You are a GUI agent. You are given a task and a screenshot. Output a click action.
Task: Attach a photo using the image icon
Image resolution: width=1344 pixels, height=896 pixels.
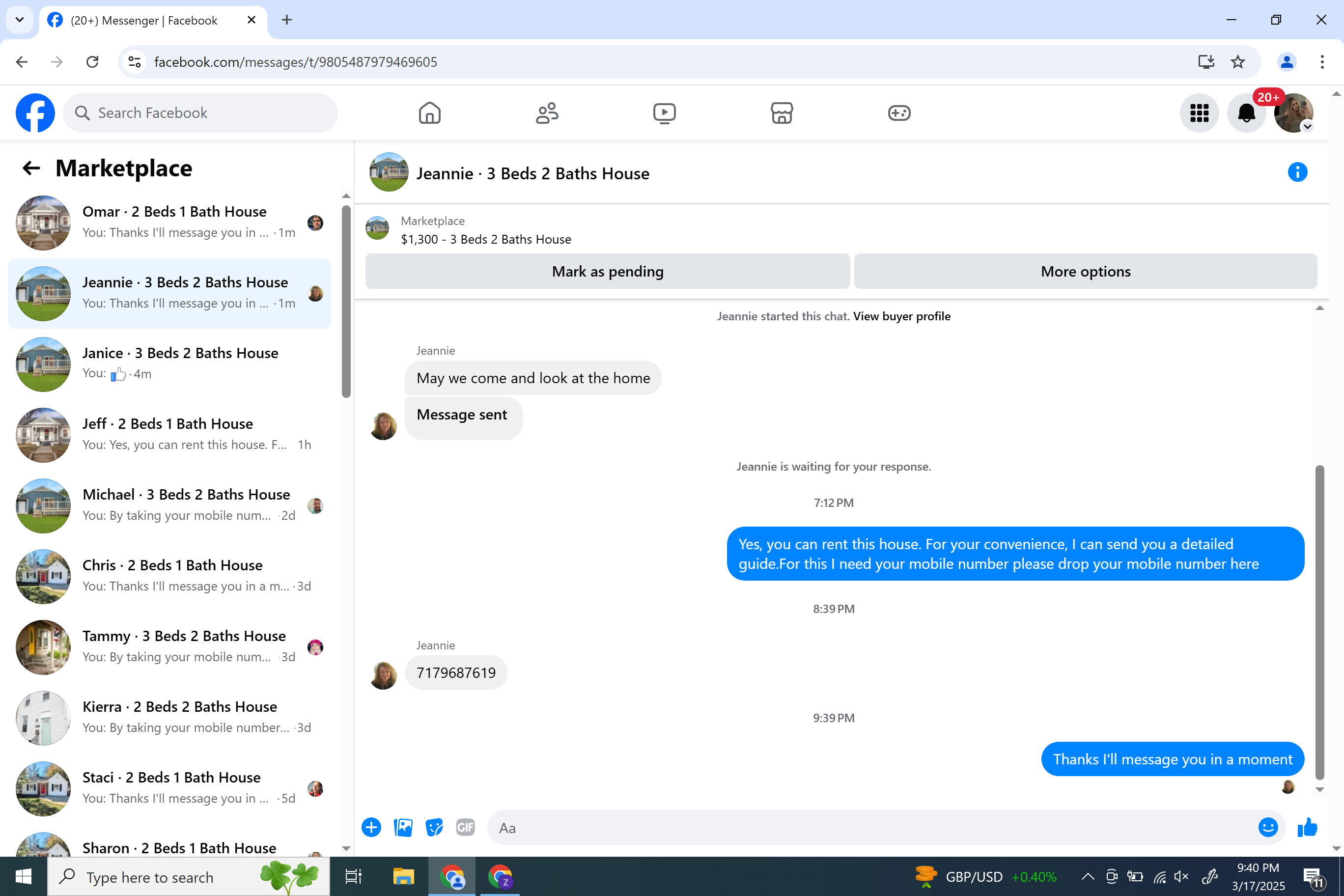coord(403,827)
